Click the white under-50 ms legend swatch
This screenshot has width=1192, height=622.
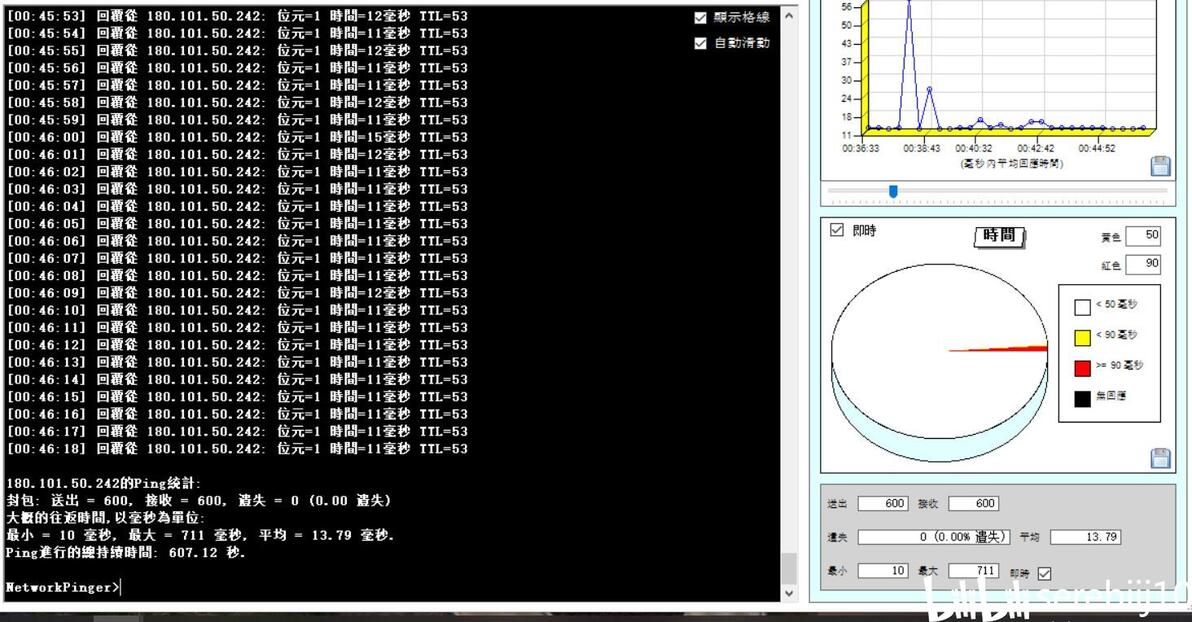tap(1083, 307)
